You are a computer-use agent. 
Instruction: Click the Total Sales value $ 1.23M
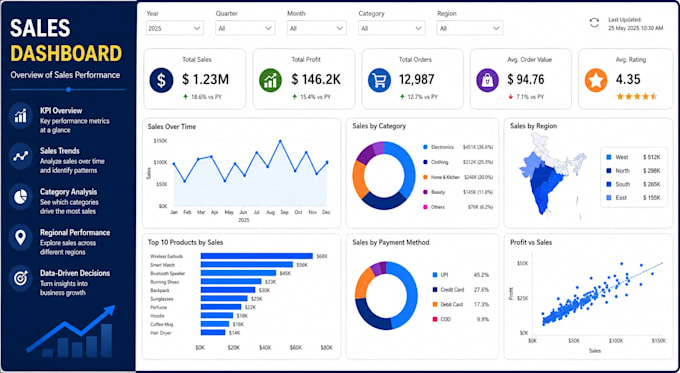pos(206,80)
